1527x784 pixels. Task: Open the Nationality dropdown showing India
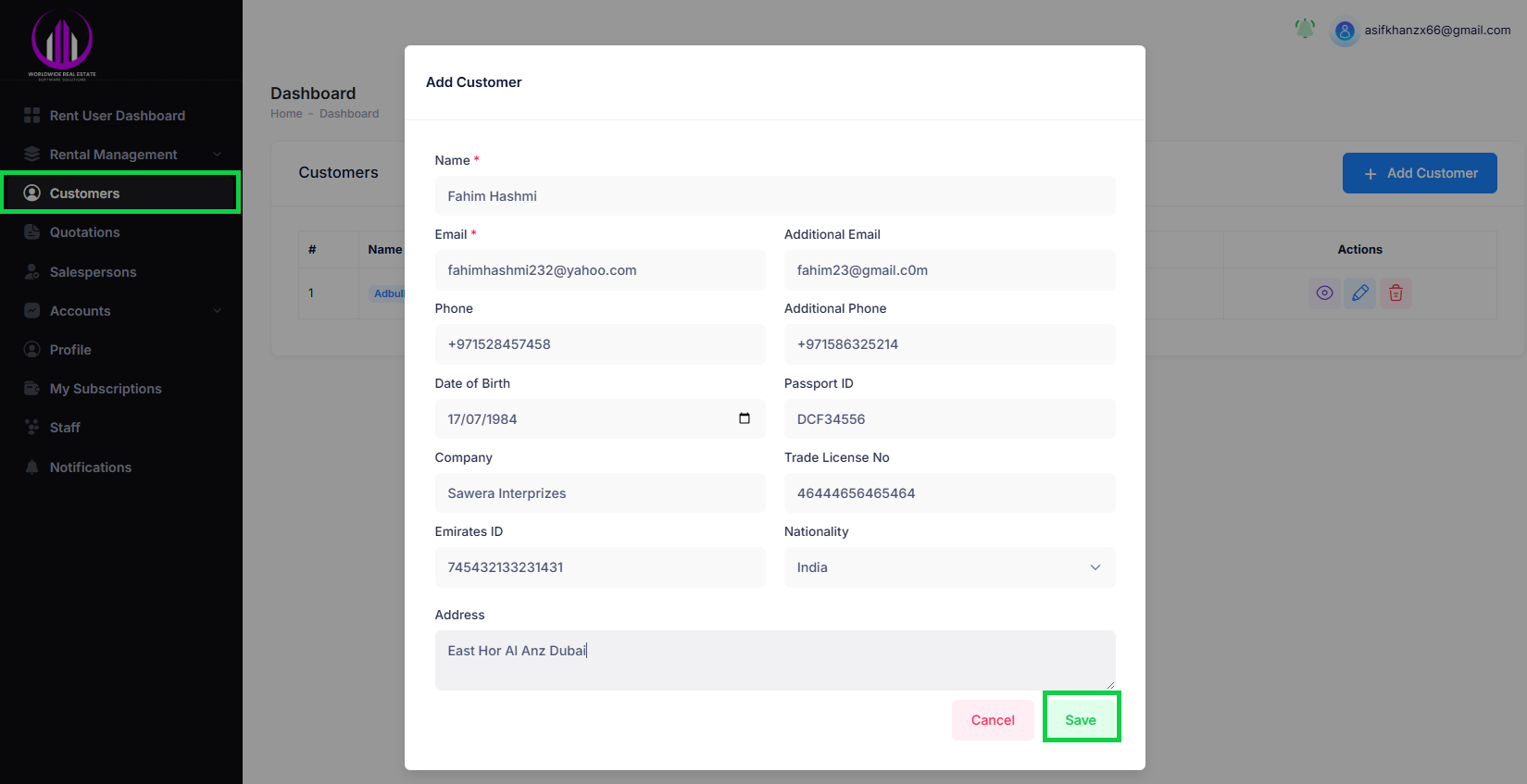point(949,567)
